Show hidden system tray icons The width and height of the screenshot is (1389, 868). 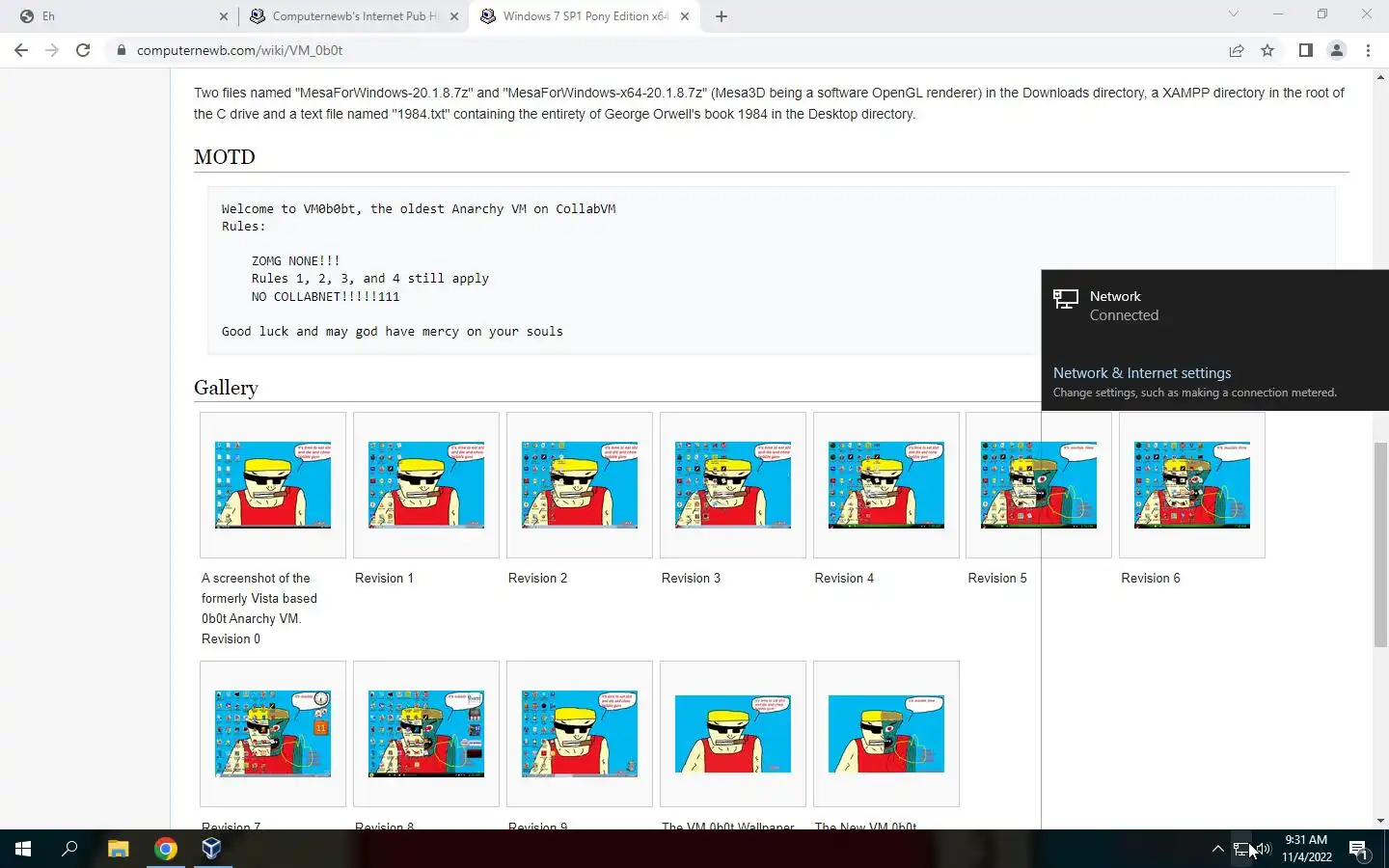(1217, 849)
